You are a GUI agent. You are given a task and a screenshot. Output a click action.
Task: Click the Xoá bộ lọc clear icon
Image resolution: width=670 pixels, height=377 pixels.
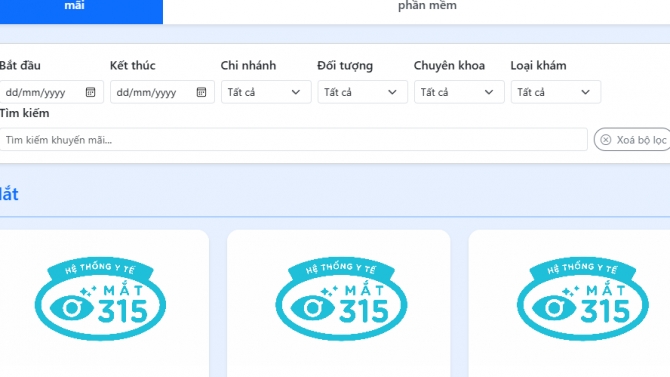tap(605, 140)
